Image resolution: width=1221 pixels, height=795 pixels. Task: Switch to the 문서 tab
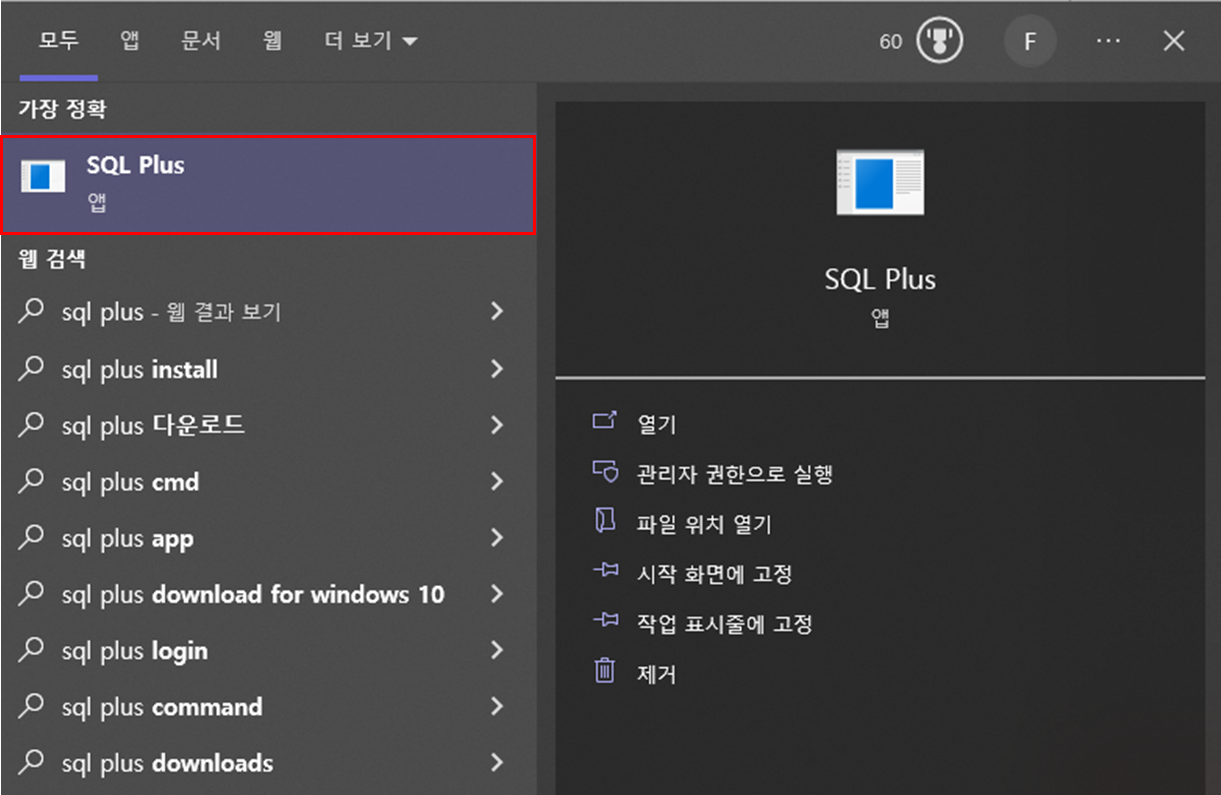click(201, 41)
